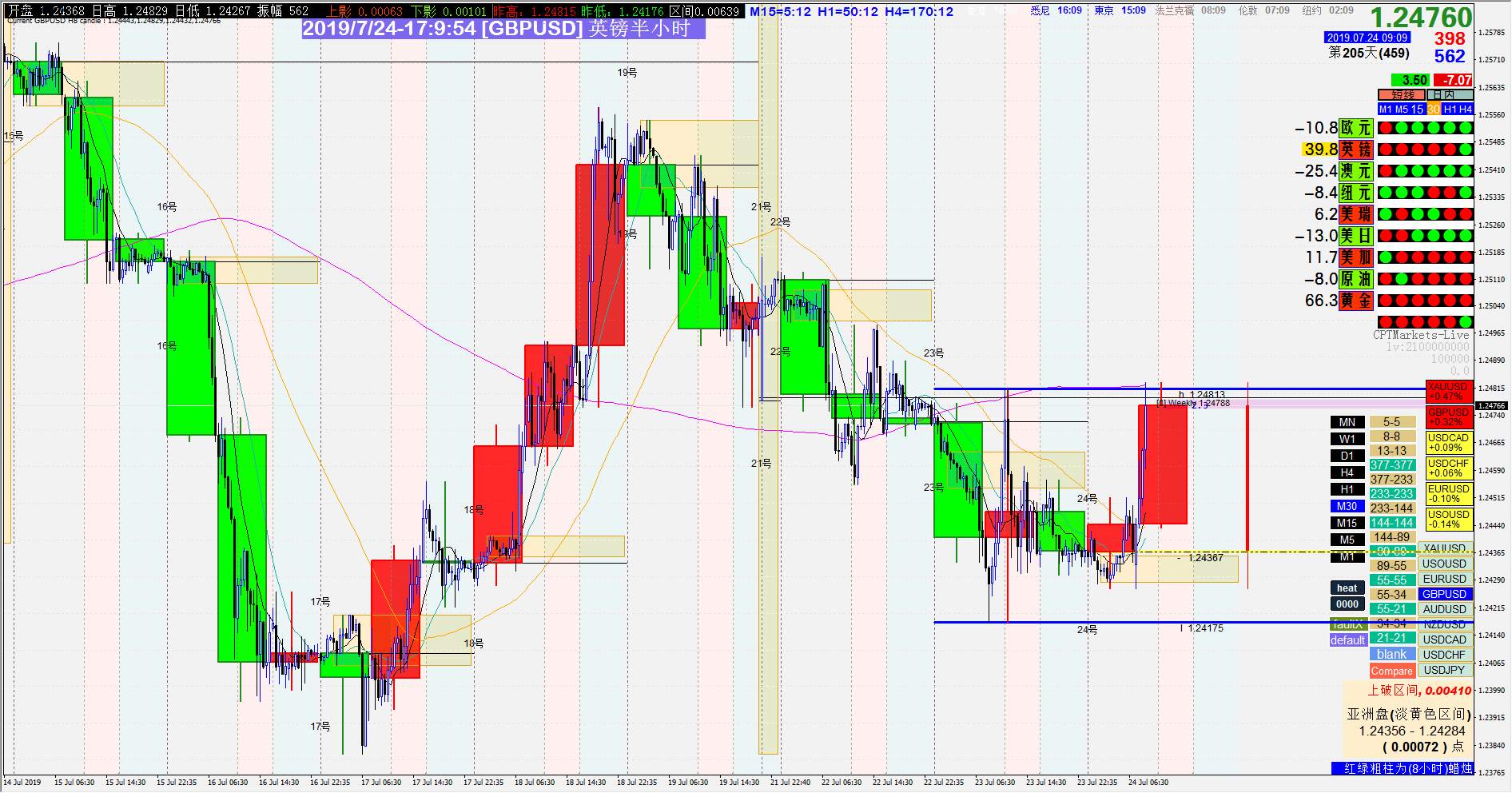The width and height of the screenshot is (1512, 793).
Task: Click the 英镑 currency label
Action: [x=1356, y=149]
